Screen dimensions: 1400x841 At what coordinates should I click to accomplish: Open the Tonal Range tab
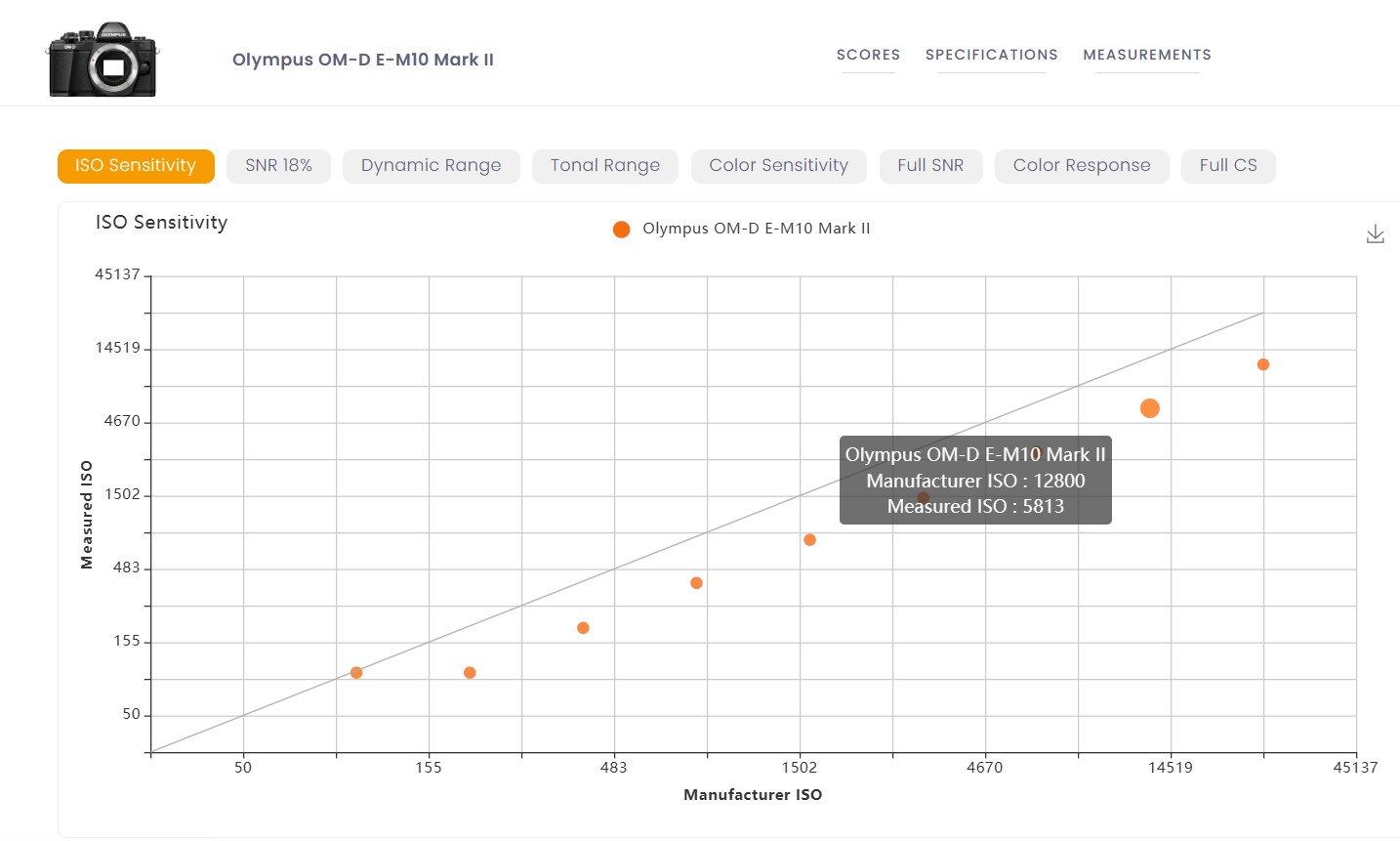[x=605, y=166]
